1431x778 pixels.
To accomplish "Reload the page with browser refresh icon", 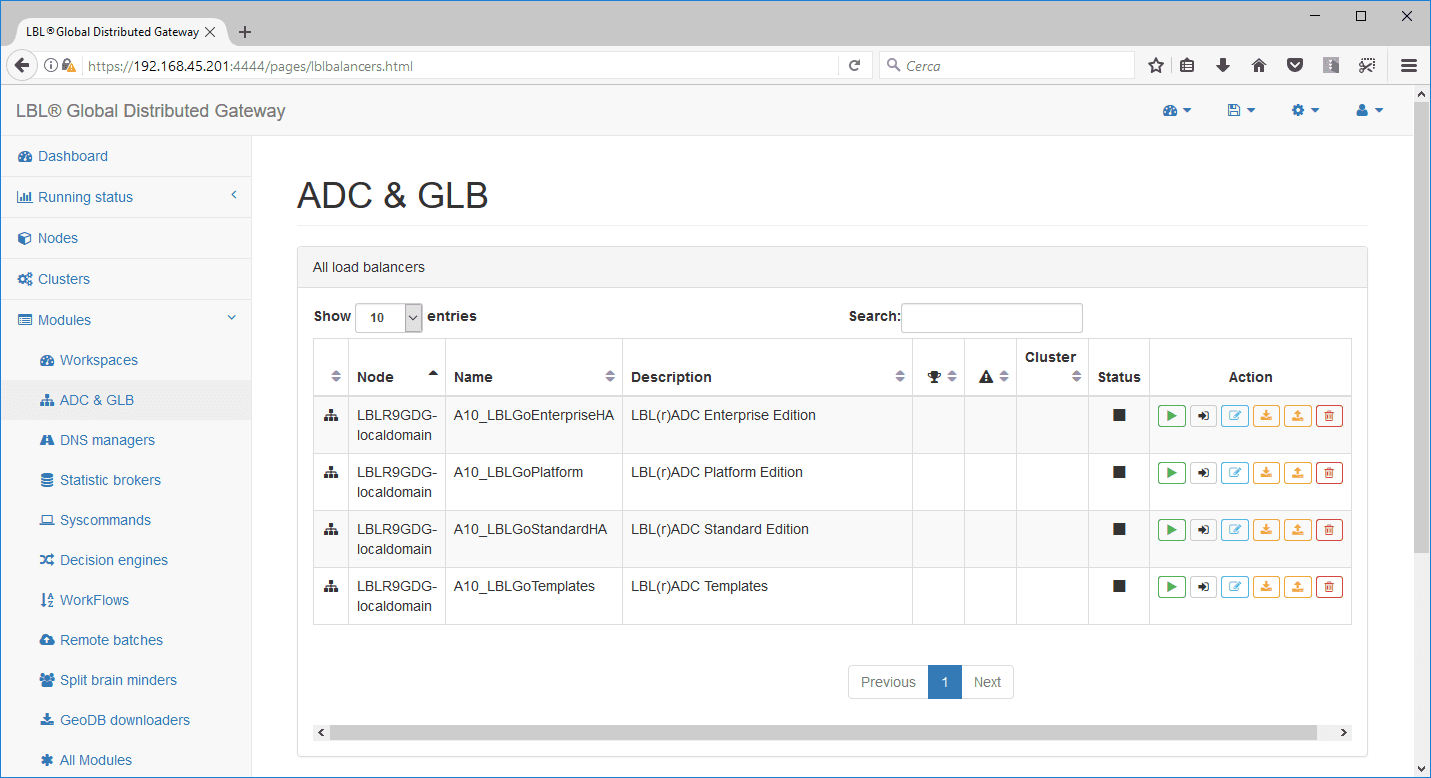I will tap(854, 66).
